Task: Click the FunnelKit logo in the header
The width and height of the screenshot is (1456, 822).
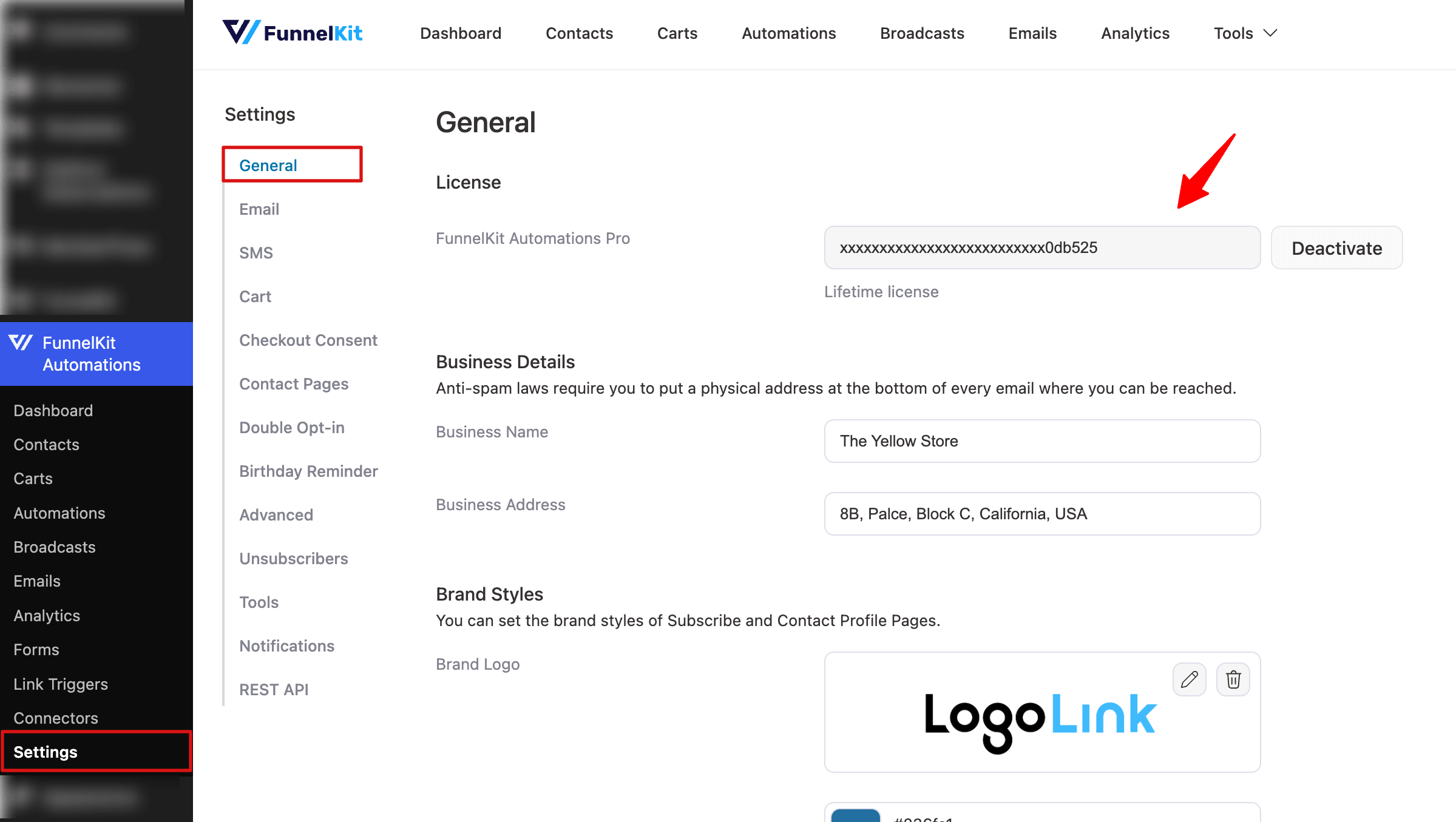Action: [x=293, y=33]
